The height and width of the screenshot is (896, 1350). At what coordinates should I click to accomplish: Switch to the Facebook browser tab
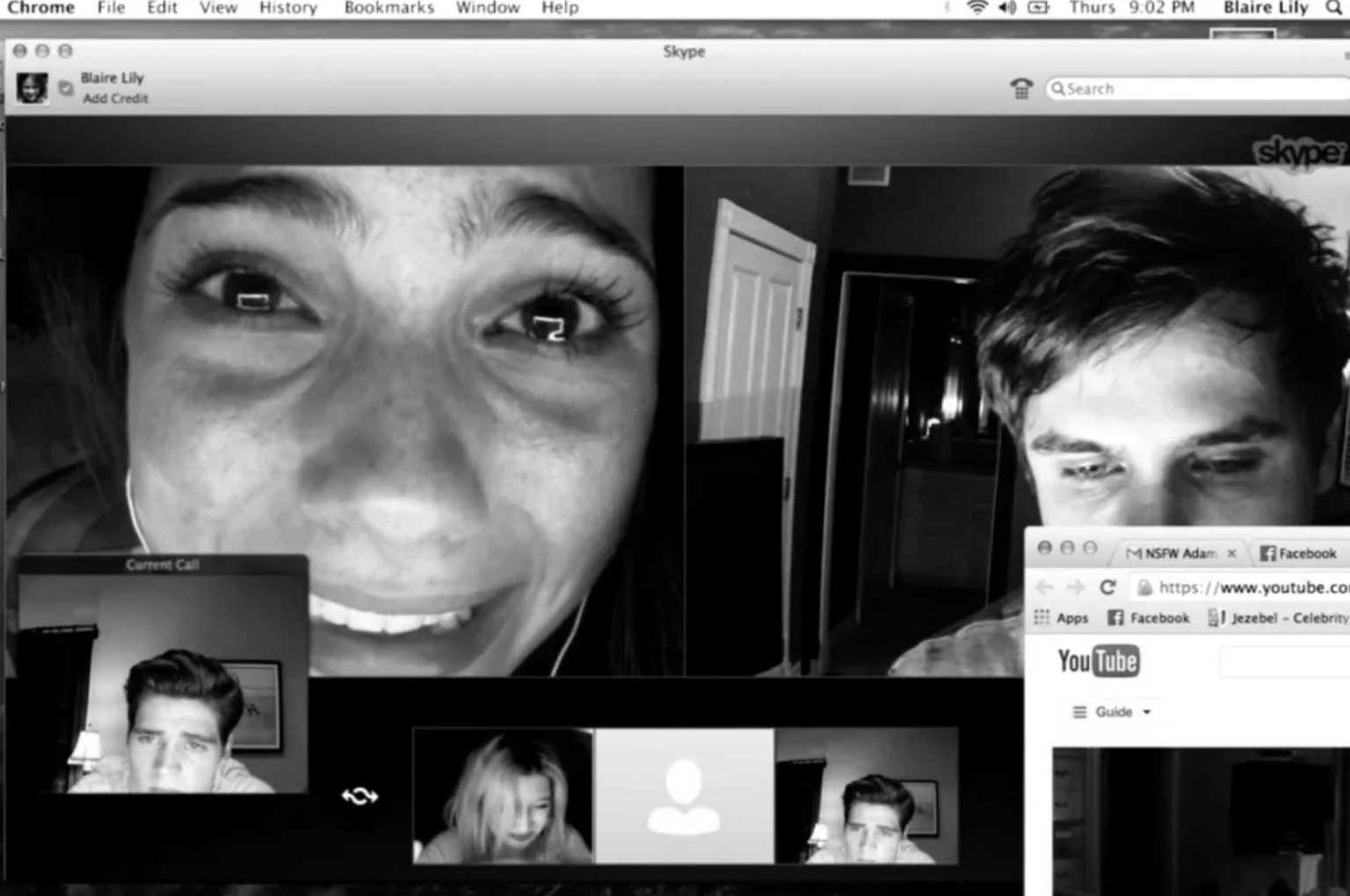tap(1298, 553)
